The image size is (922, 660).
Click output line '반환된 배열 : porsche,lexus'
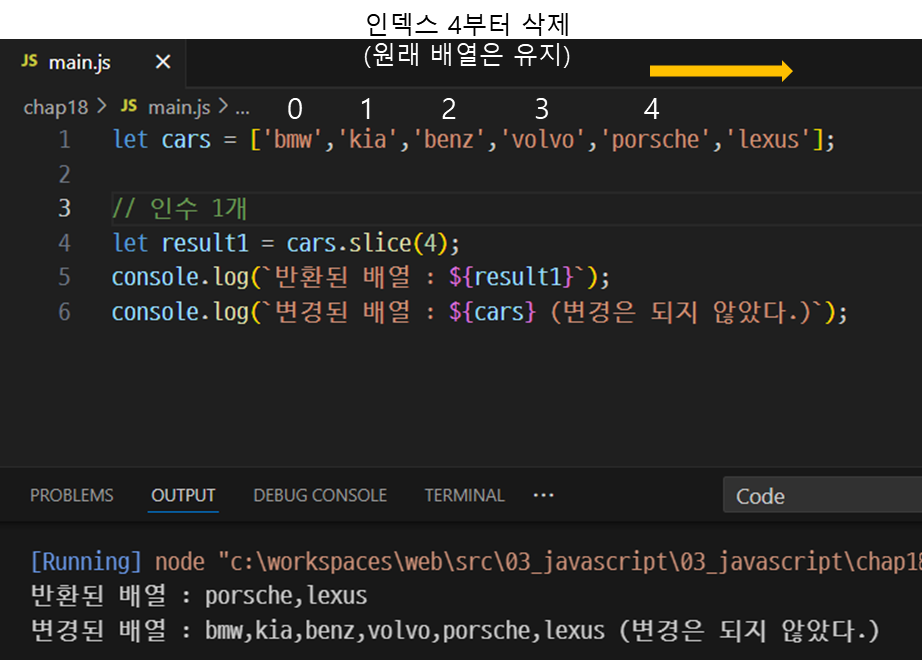[x=199, y=596]
